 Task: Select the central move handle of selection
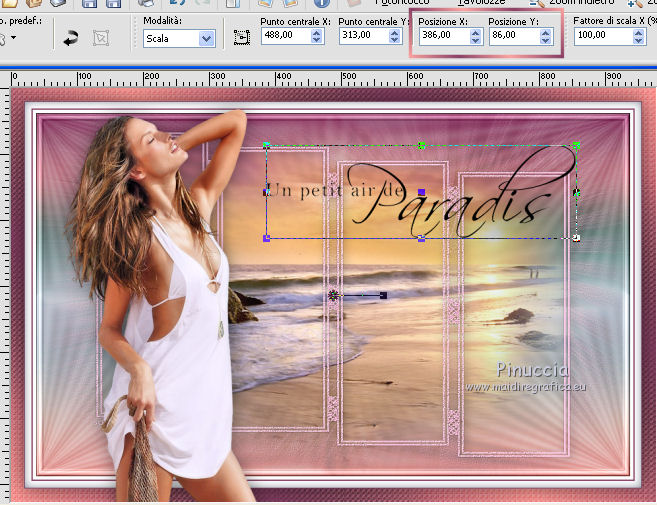point(422,192)
